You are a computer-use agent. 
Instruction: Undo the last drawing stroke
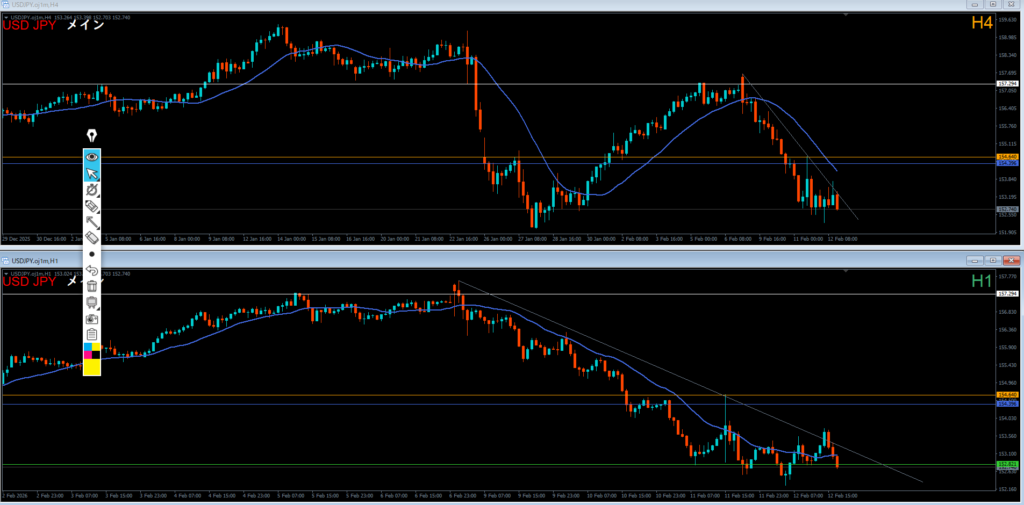[91, 270]
